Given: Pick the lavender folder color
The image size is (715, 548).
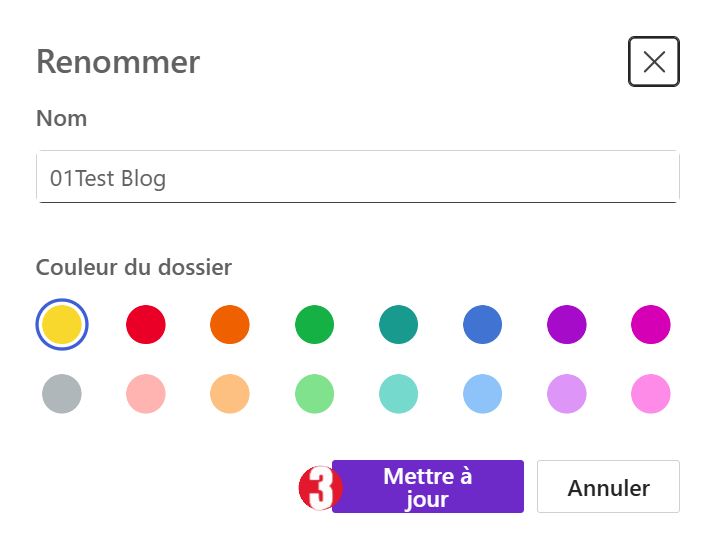Looking at the screenshot, I should click(567, 394).
